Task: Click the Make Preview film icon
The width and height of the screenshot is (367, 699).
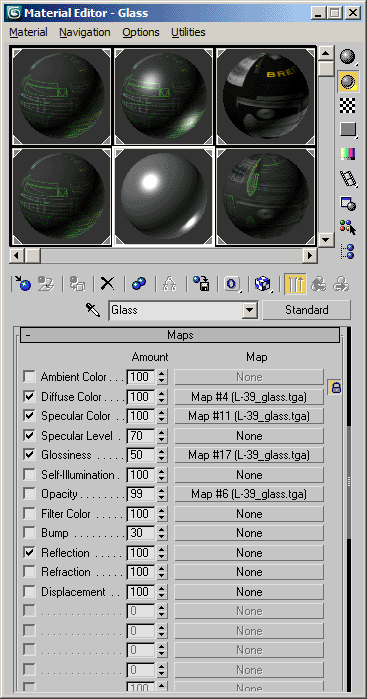Action: (x=347, y=178)
